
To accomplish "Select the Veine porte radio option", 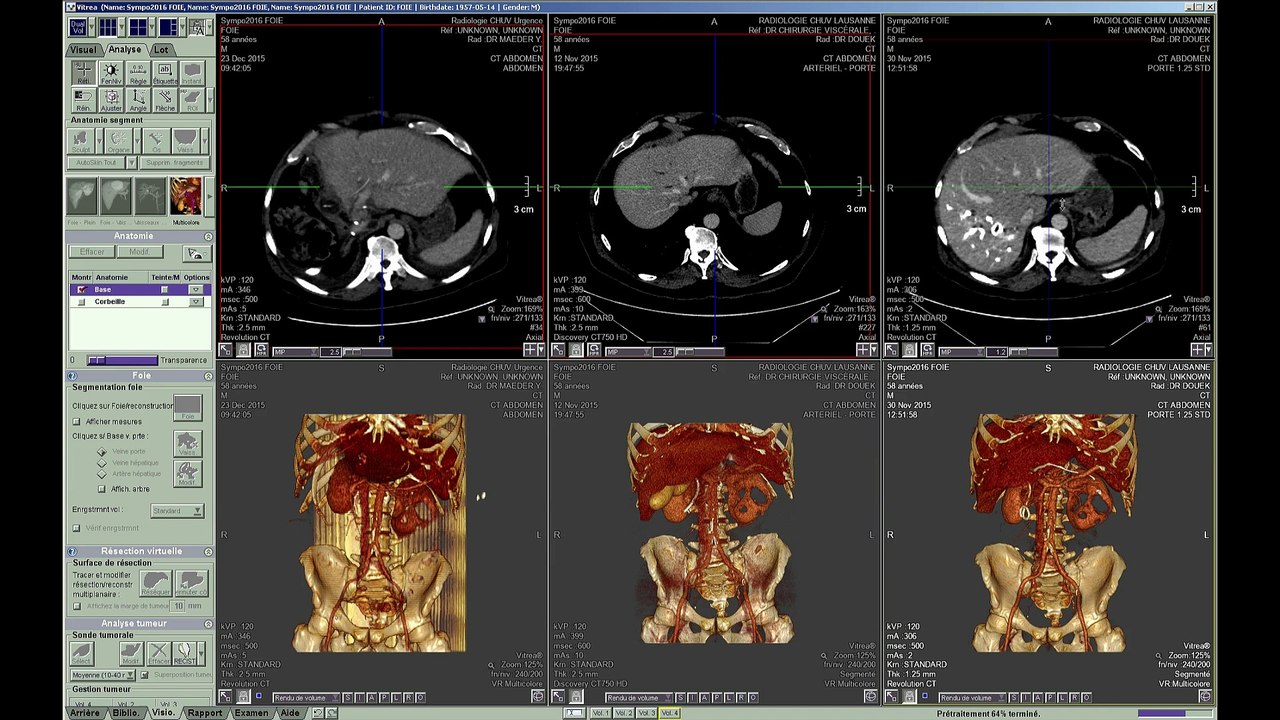I will click(102, 452).
